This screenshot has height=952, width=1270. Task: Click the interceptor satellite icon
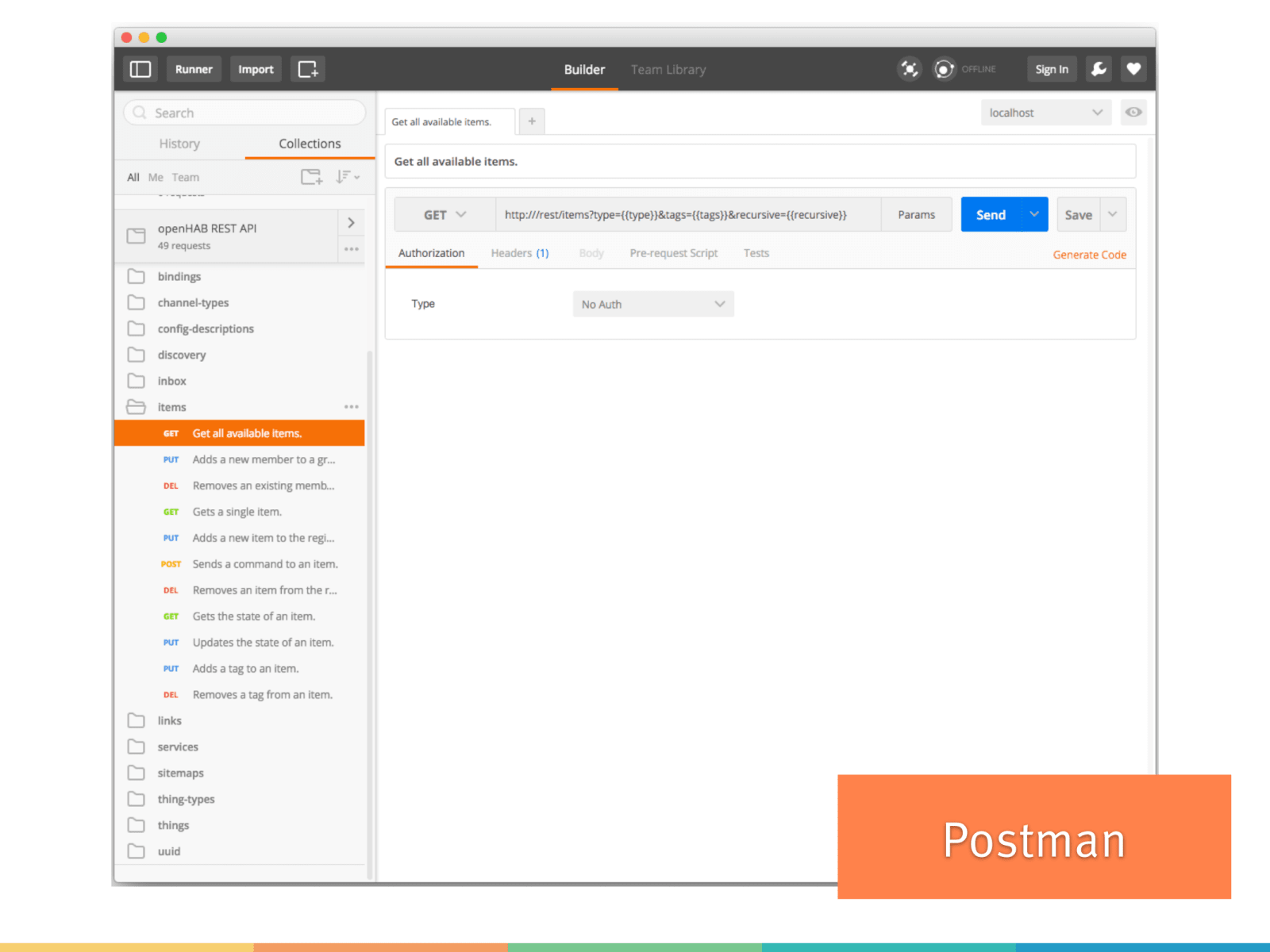click(909, 69)
